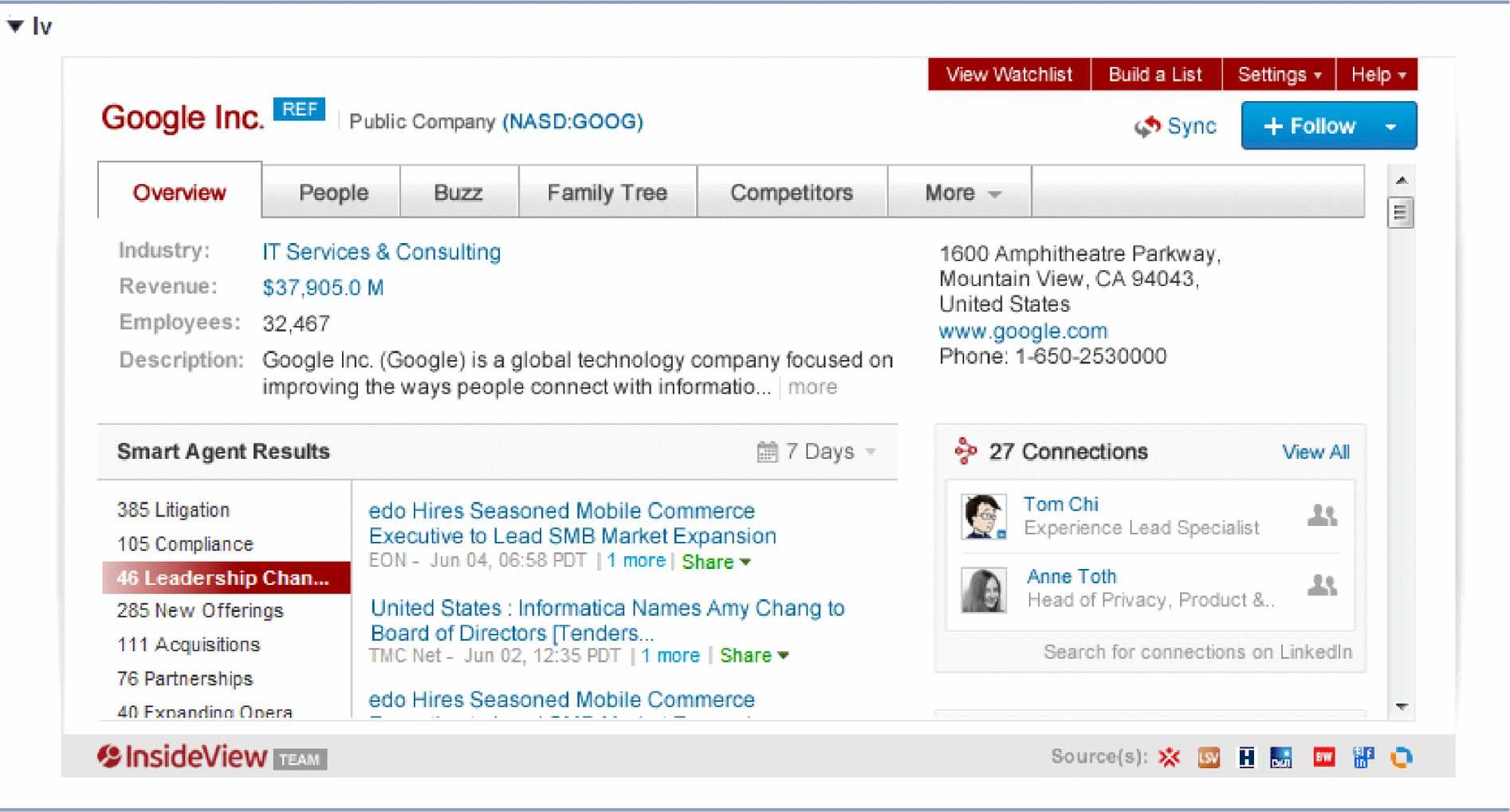Expand the Settings menu
Image resolution: width=1510 pixels, height=812 pixels.
tap(1279, 74)
